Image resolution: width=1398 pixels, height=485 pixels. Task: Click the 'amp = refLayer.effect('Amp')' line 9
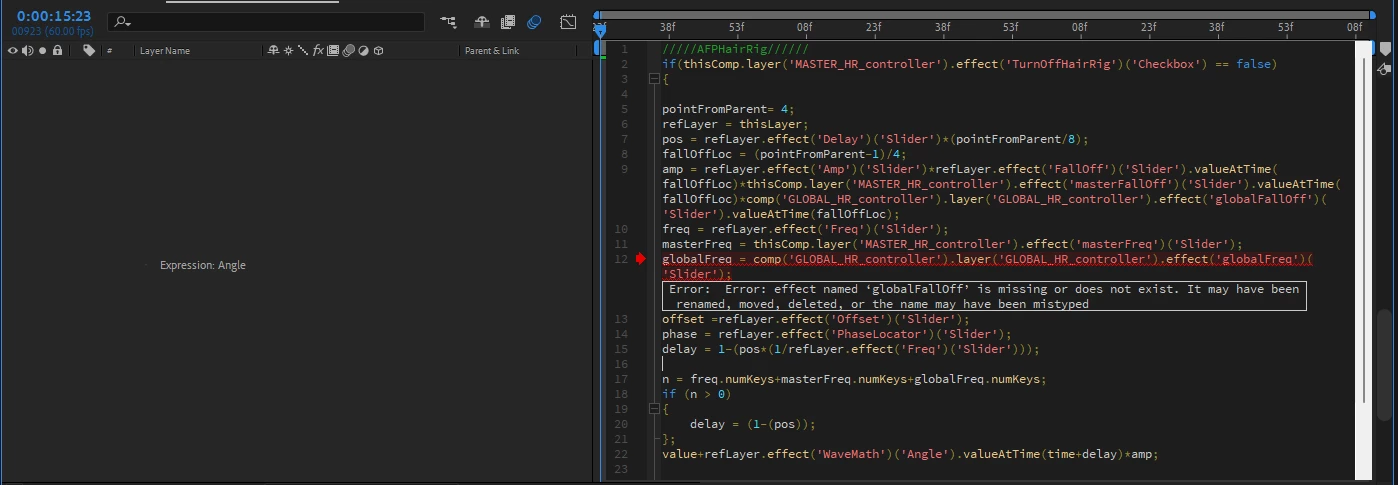pyautogui.click(x=1000, y=192)
